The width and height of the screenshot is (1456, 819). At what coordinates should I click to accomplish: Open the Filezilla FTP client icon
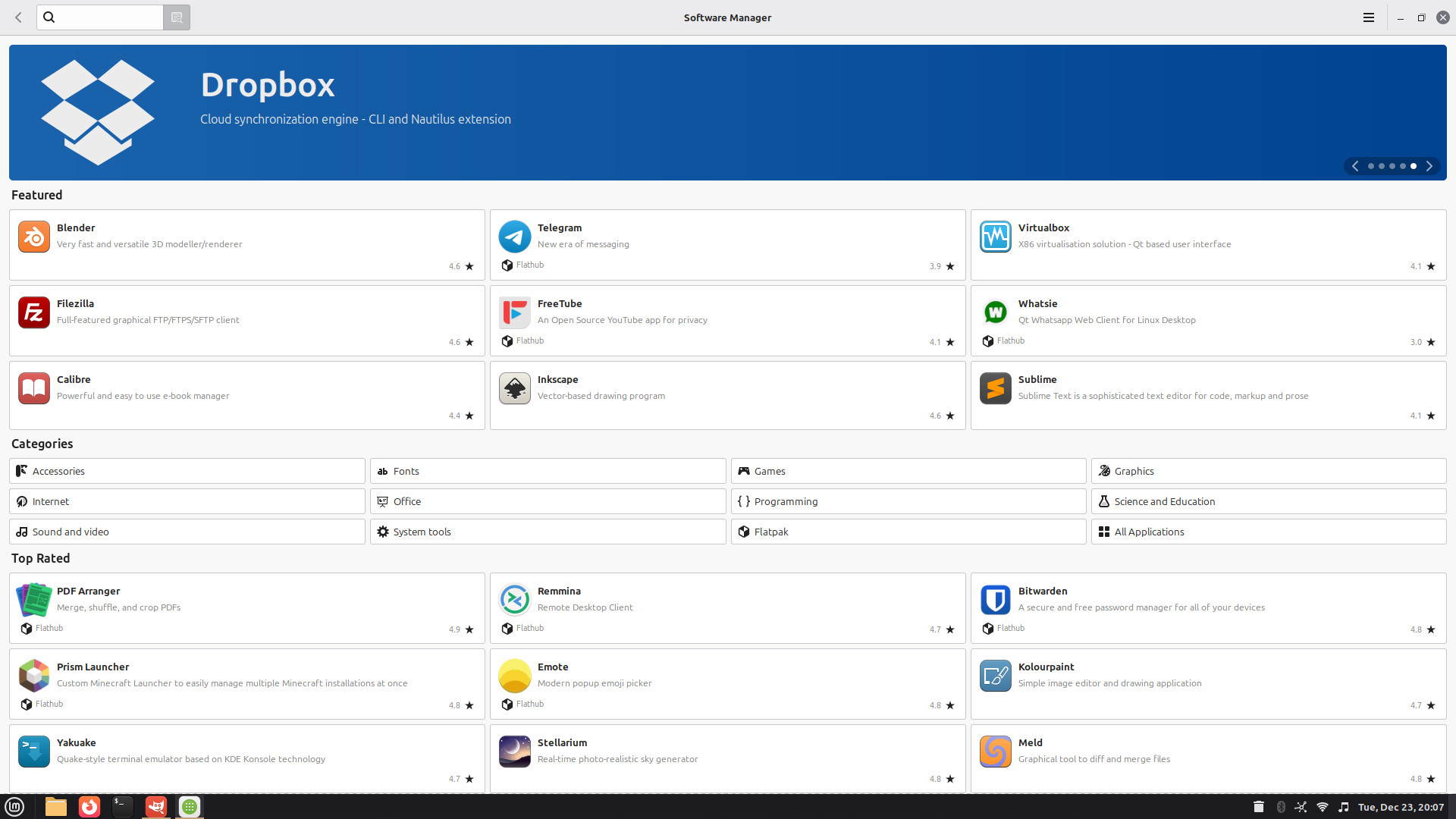point(34,312)
